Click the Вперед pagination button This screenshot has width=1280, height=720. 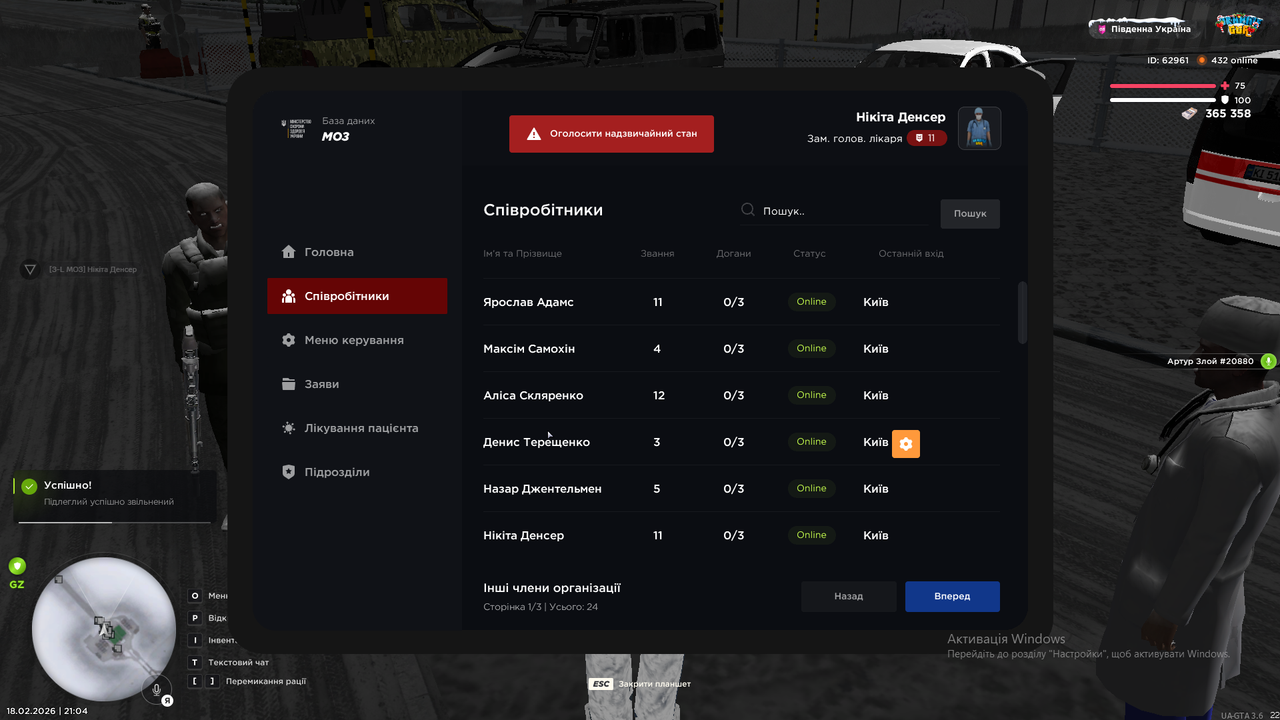[x=952, y=596]
